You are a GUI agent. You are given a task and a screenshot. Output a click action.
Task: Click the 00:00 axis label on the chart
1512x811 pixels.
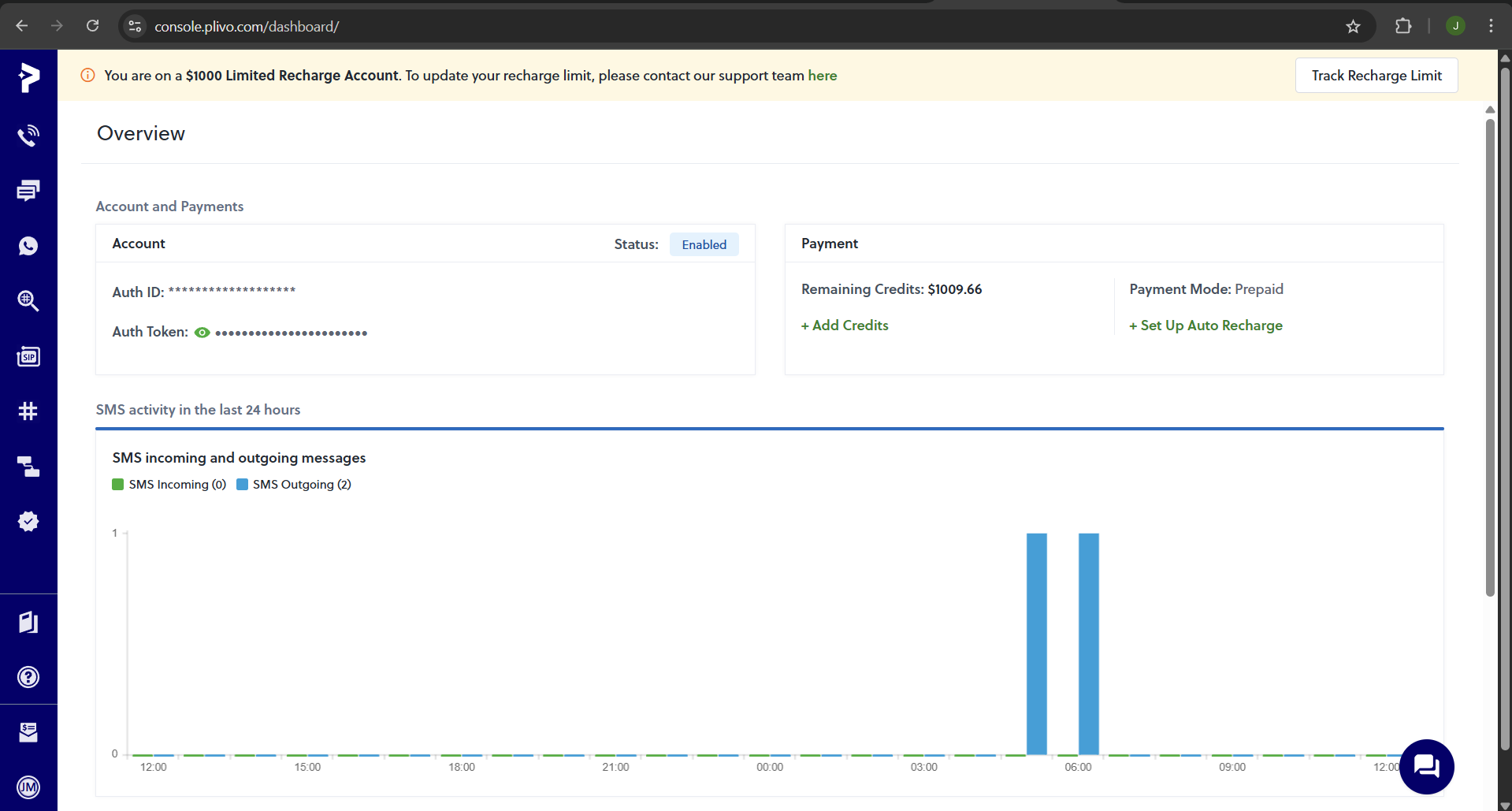[x=770, y=767]
